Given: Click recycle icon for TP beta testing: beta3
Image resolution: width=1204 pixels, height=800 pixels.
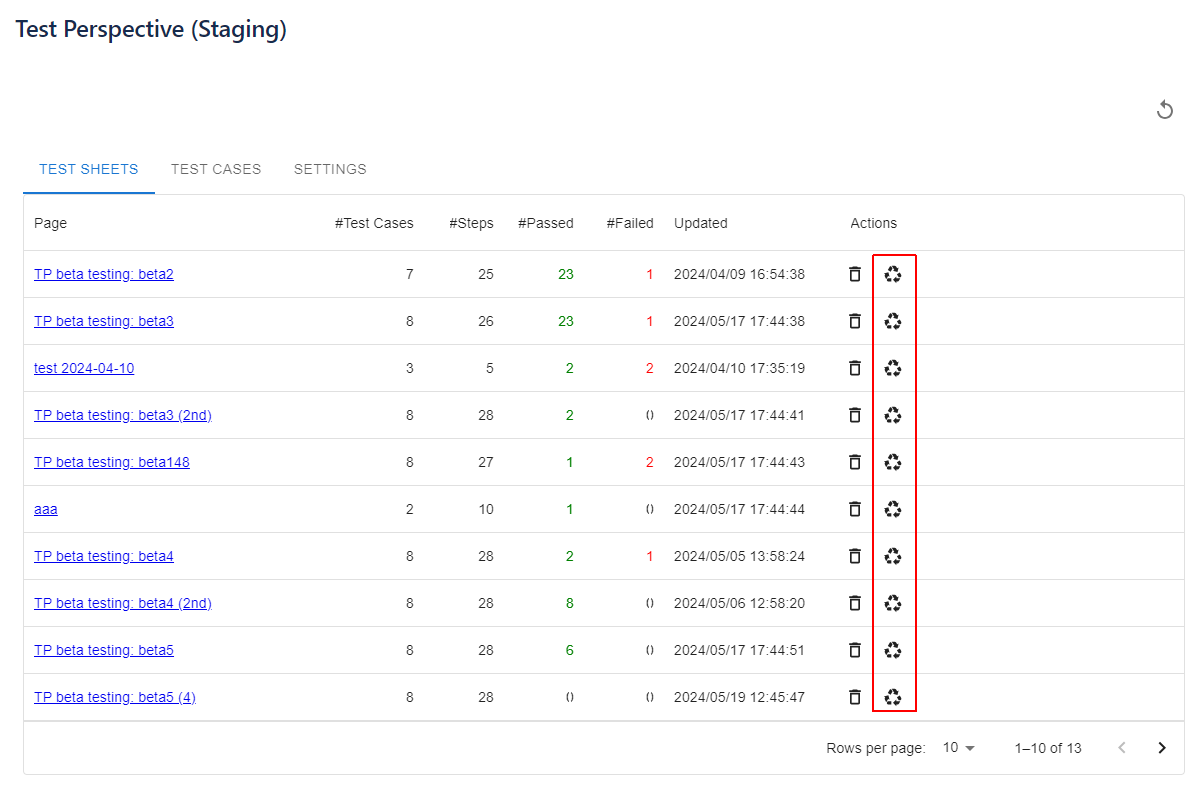Looking at the screenshot, I should [893, 321].
